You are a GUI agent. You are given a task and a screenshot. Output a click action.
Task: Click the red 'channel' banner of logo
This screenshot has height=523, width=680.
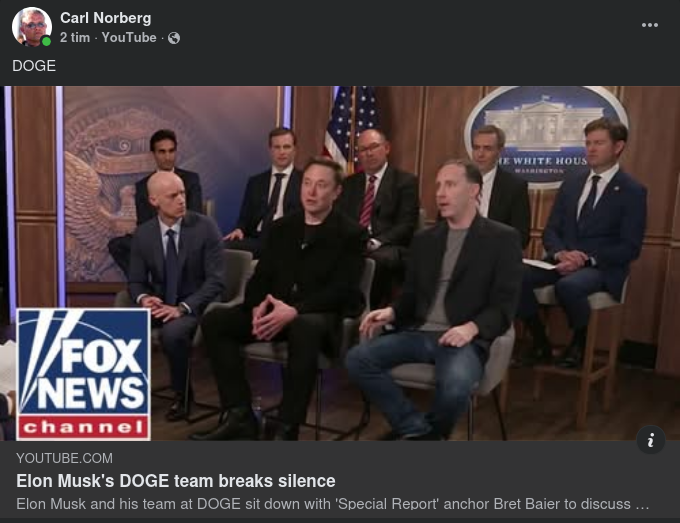coord(83,427)
